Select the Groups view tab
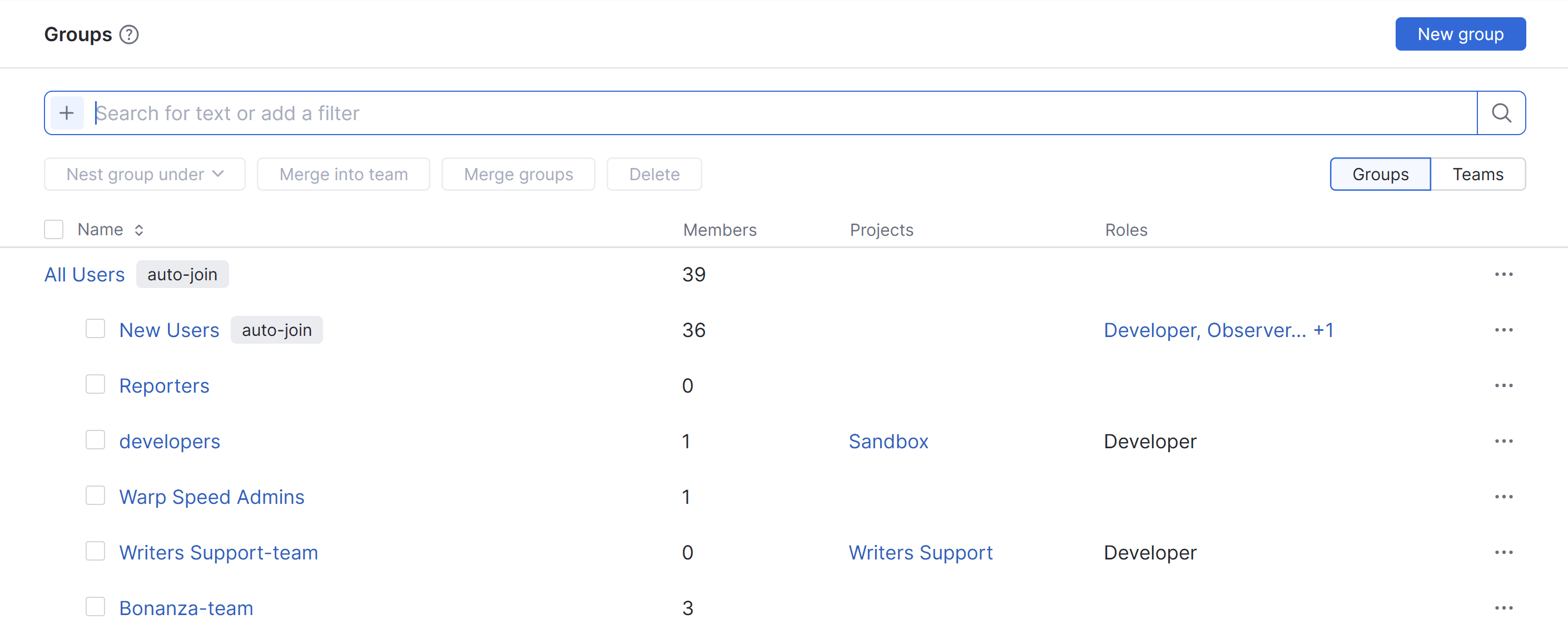 pos(1380,175)
